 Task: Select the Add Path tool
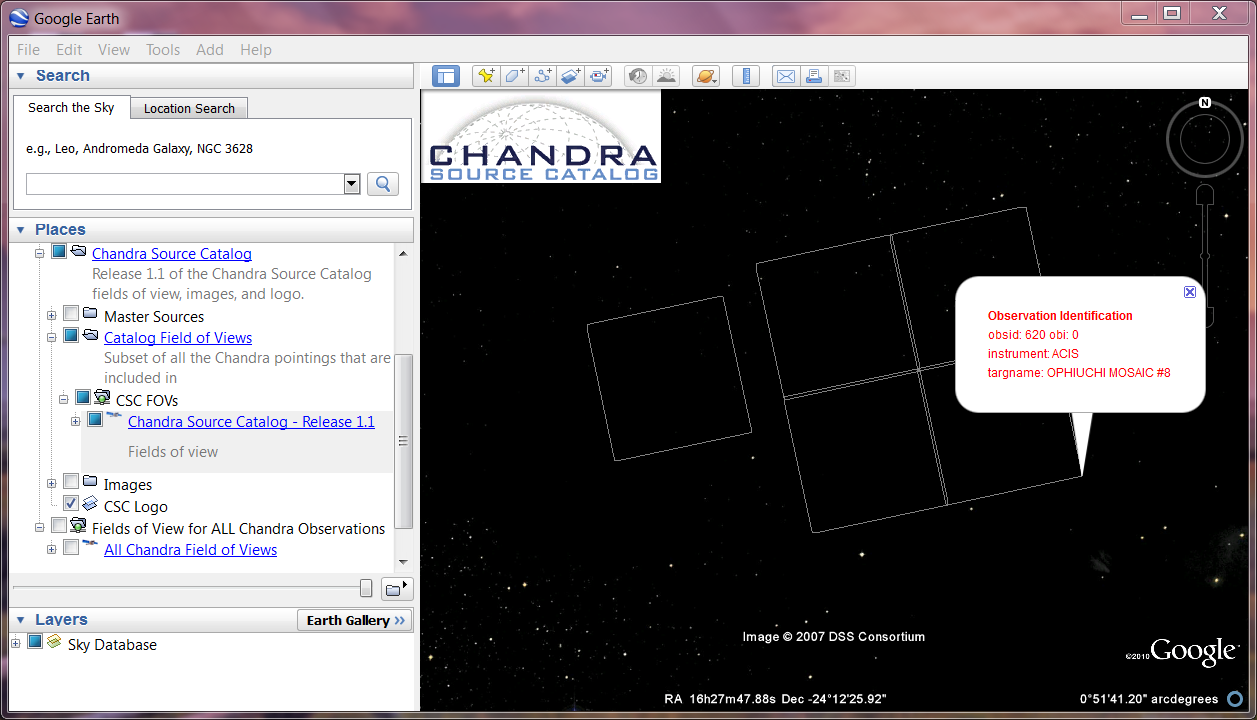tap(542, 76)
